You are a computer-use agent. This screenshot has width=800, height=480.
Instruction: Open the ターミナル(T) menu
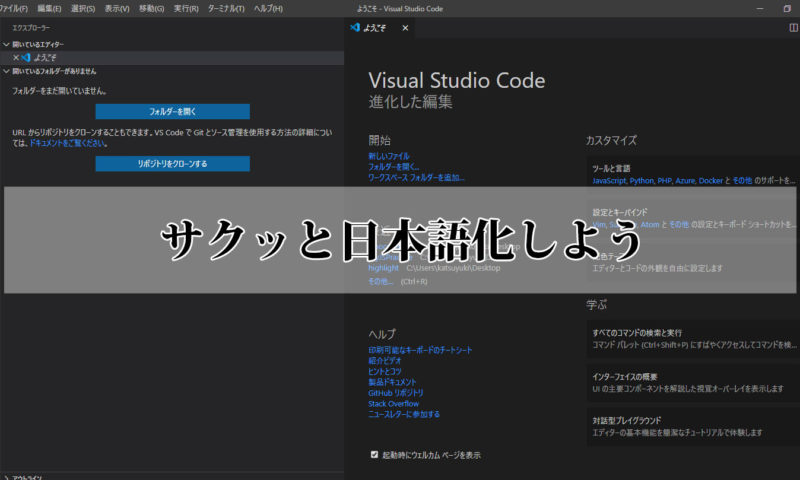(226, 9)
